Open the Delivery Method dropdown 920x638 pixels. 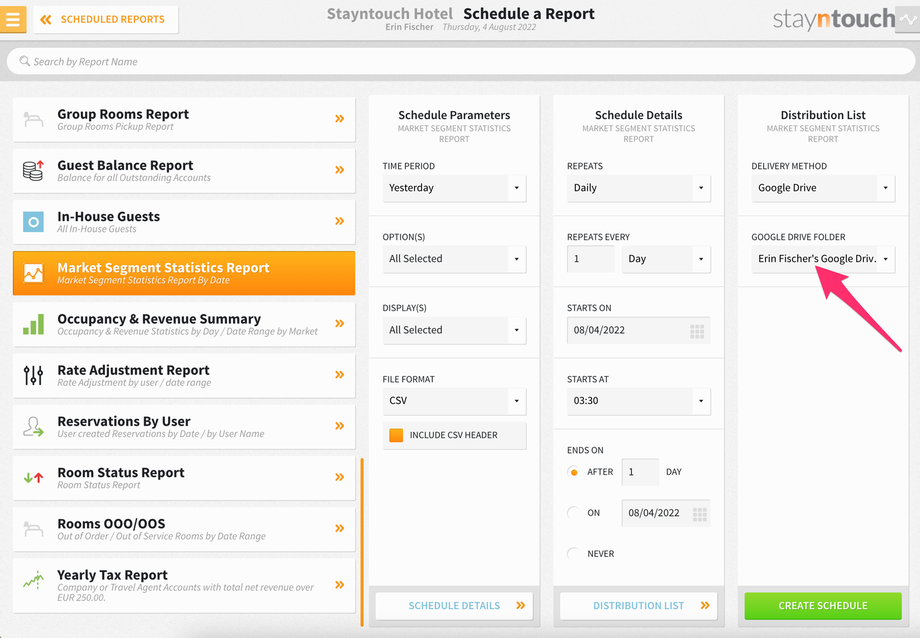click(x=823, y=188)
